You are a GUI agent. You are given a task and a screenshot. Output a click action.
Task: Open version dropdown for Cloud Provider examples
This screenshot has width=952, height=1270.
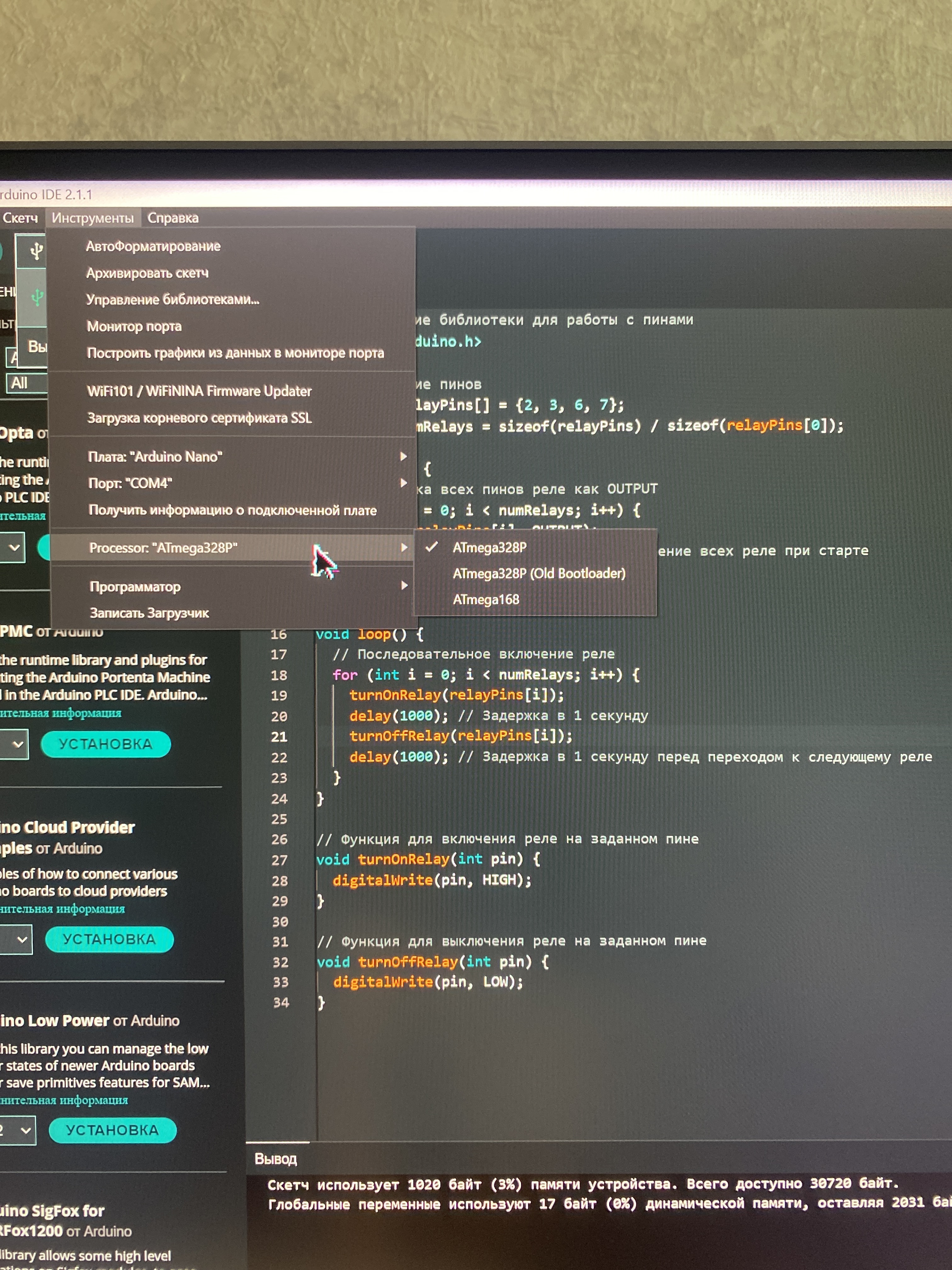tap(16, 940)
